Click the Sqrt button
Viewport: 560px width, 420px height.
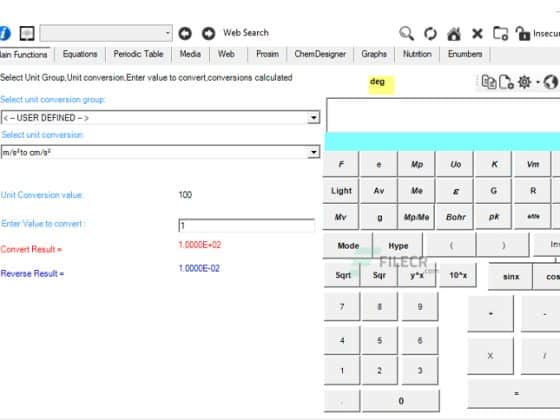tap(343, 275)
